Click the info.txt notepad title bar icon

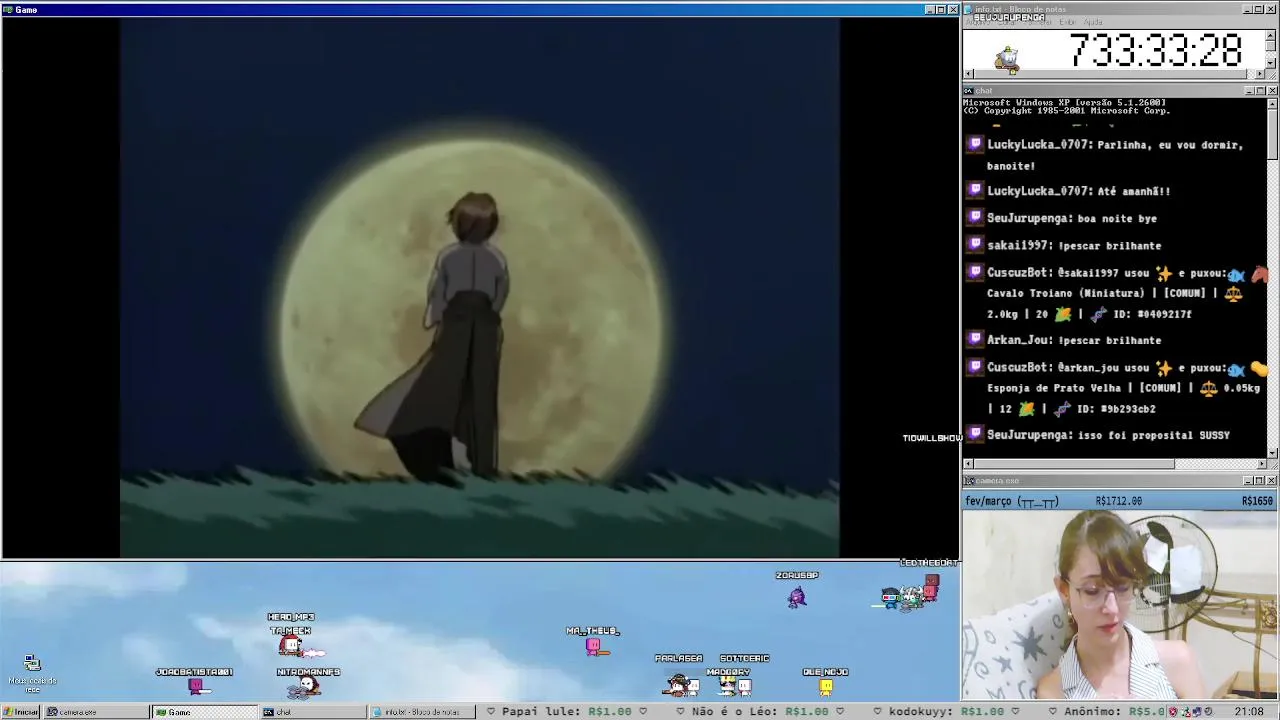[x=969, y=9]
